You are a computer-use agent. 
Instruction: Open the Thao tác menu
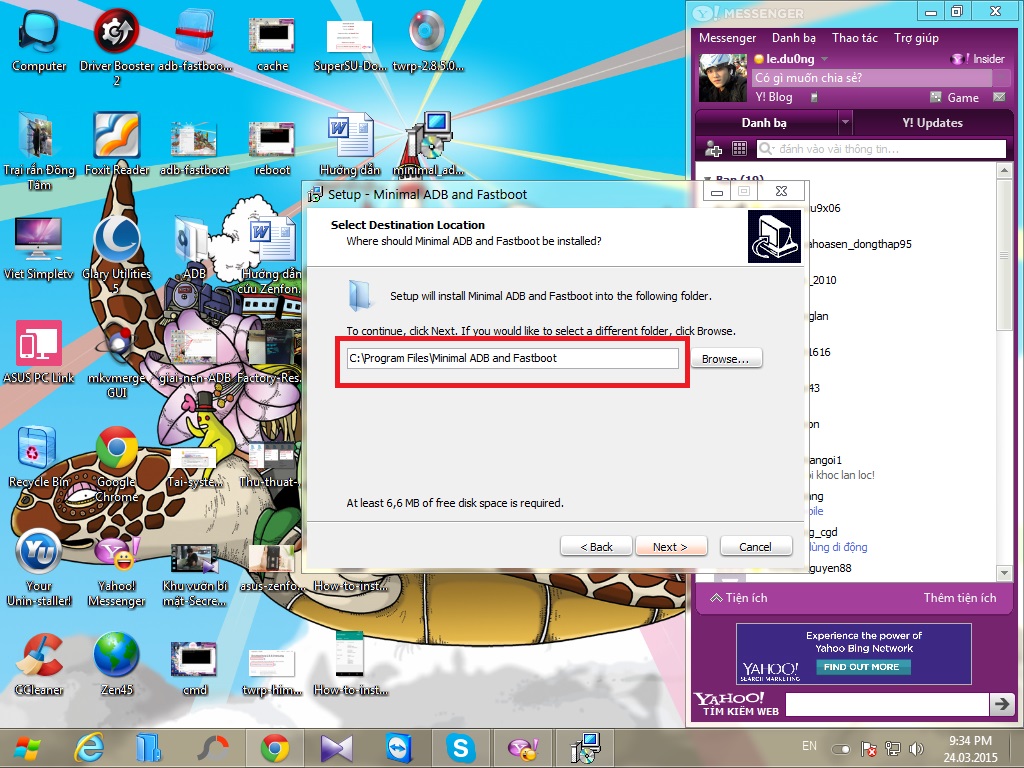coord(854,38)
